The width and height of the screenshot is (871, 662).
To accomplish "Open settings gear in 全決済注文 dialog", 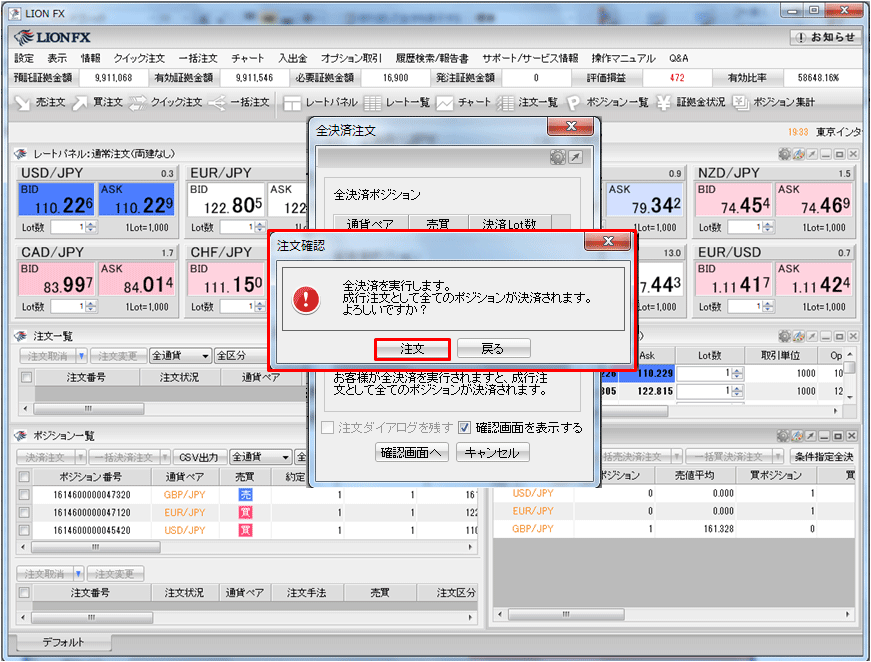I will point(558,157).
